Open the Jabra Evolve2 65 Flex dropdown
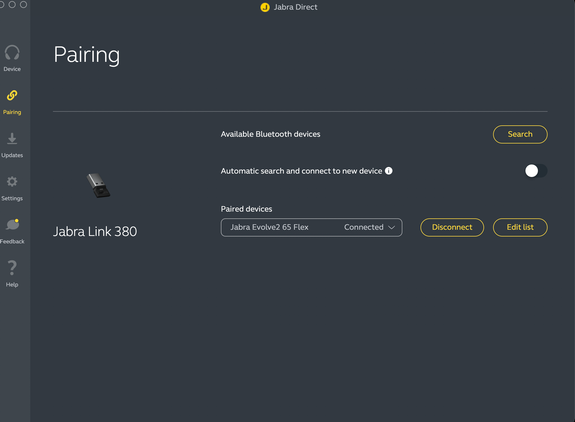The width and height of the screenshot is (575, 422). click(x=311, y=227)
